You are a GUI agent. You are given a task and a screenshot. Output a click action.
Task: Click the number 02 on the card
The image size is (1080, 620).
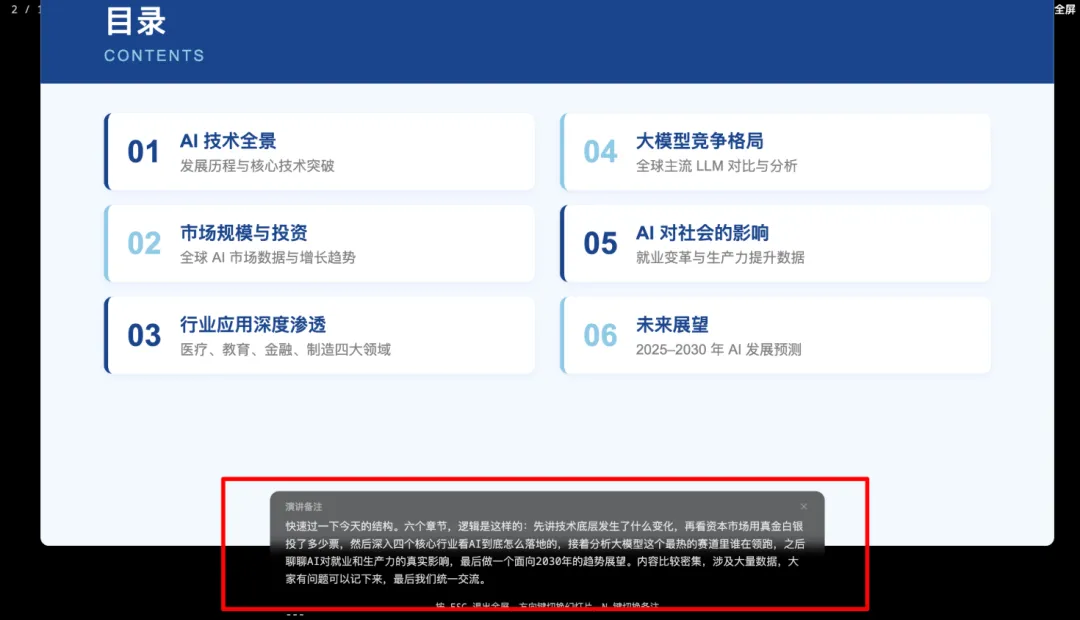[144, 244]
